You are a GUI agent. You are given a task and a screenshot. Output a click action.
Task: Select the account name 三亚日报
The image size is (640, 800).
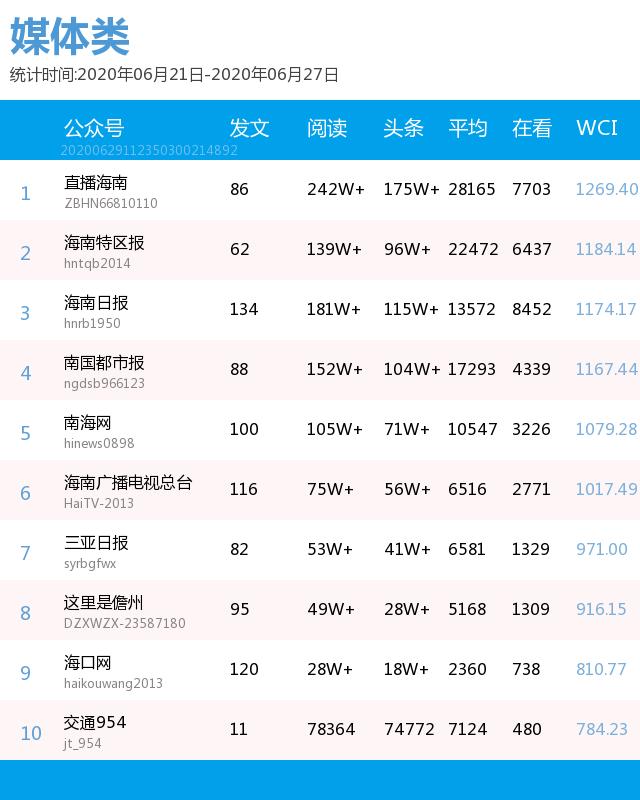point(96,543)
